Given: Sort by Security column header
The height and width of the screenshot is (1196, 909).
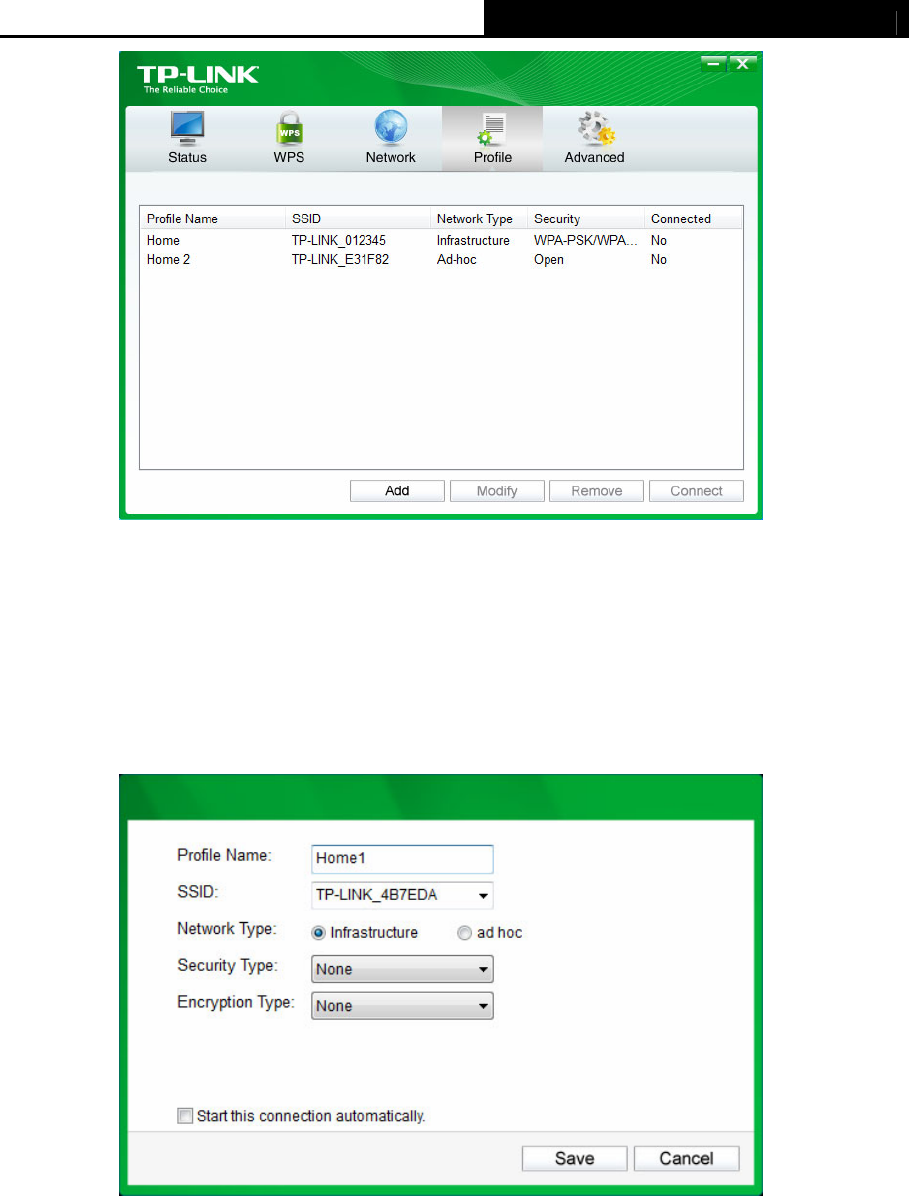Looking at the screenshot, I should [x=586, y=218].
